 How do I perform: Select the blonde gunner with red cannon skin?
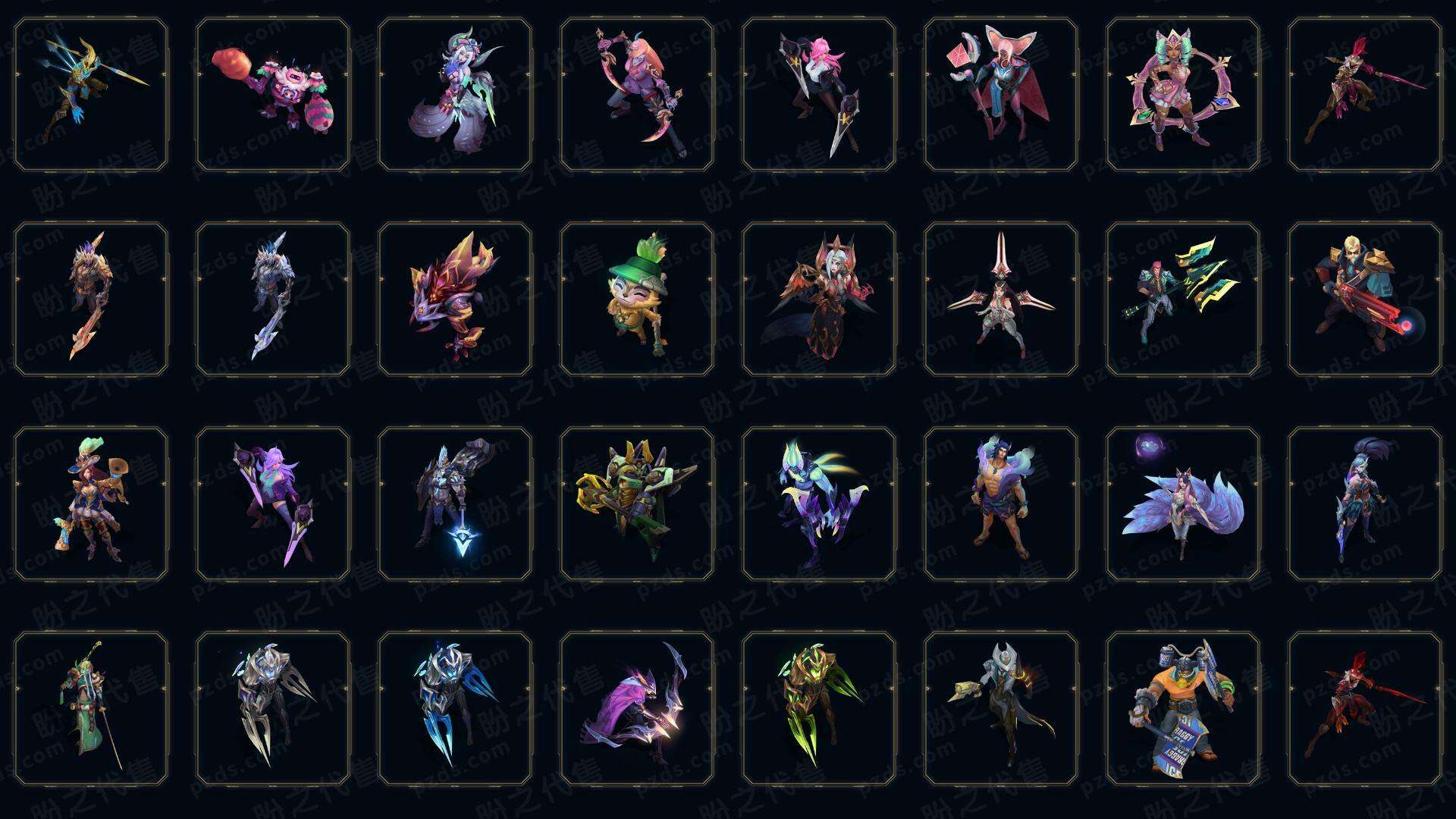coord(1365,300)
